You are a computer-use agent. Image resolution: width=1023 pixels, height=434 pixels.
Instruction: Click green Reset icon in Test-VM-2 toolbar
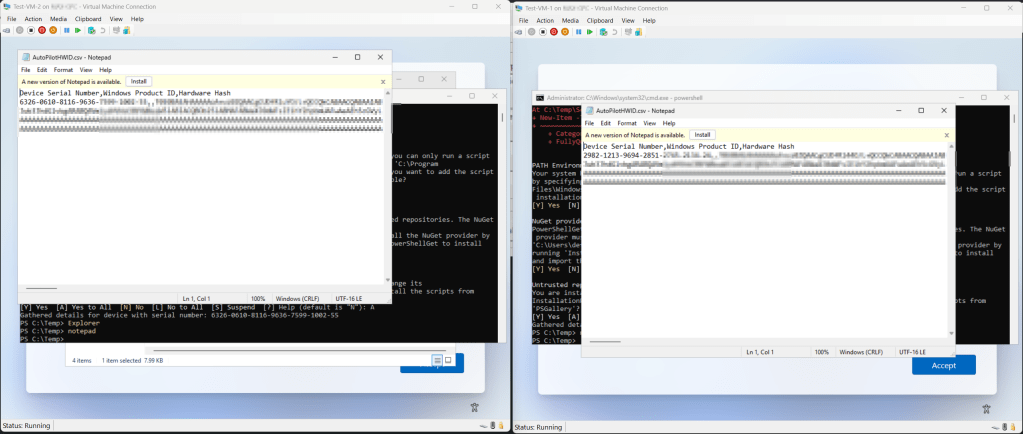pos(78,30)
